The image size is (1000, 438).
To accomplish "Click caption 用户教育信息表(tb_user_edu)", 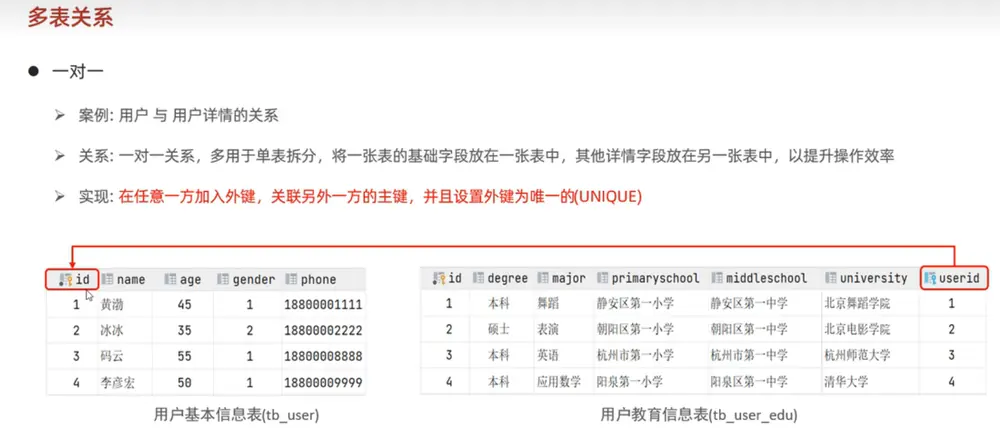I will tap(699, 415).
